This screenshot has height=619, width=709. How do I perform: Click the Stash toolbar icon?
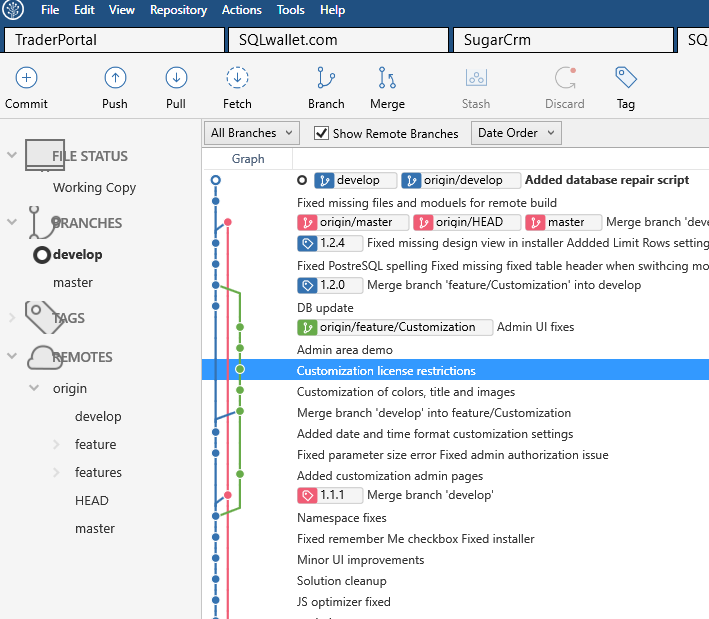point(476,78)
